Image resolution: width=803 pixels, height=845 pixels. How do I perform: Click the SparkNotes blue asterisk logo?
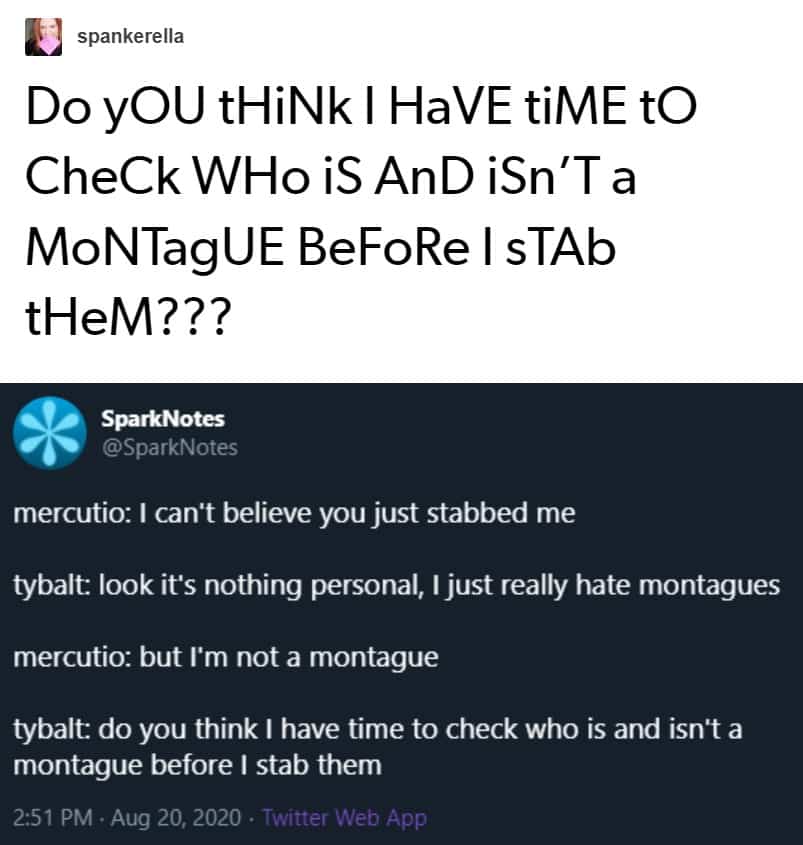pyautogui.click(x=50, y=433)
